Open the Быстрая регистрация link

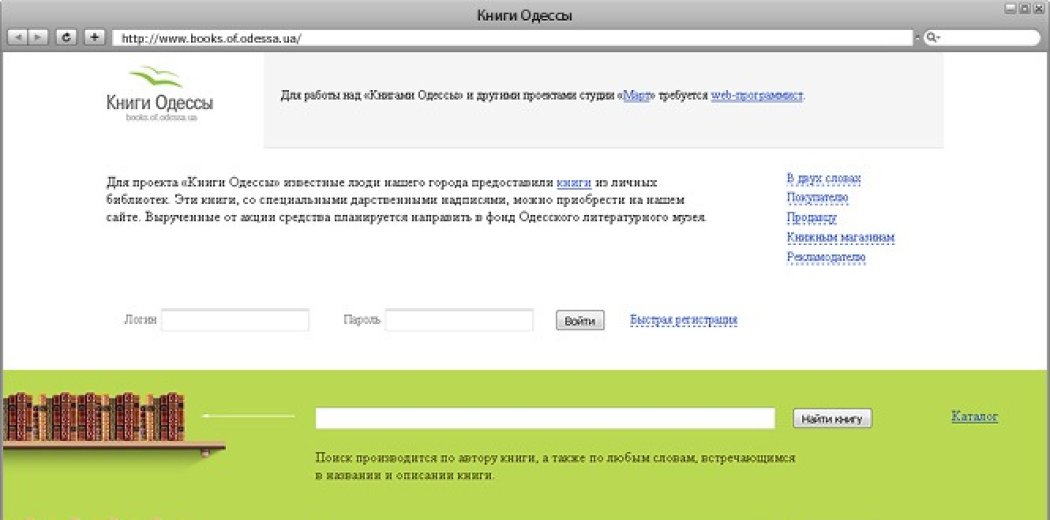(x=683, y=320)
